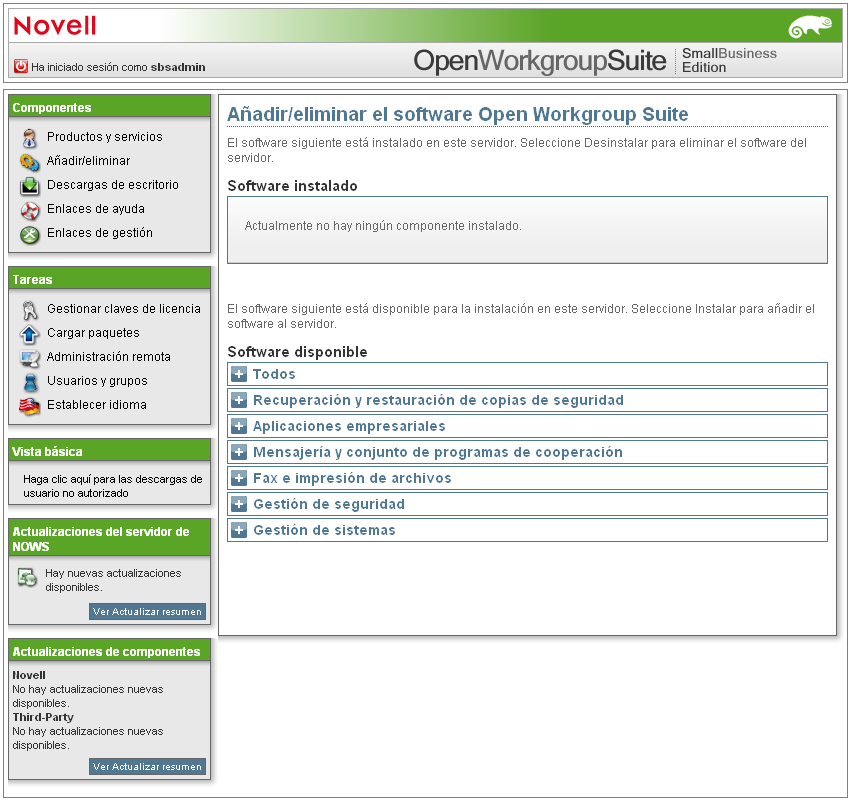Click the Fax e impresión de archivos title
Image resolution: width=852 pixels, height=802 pixels.
352,478
